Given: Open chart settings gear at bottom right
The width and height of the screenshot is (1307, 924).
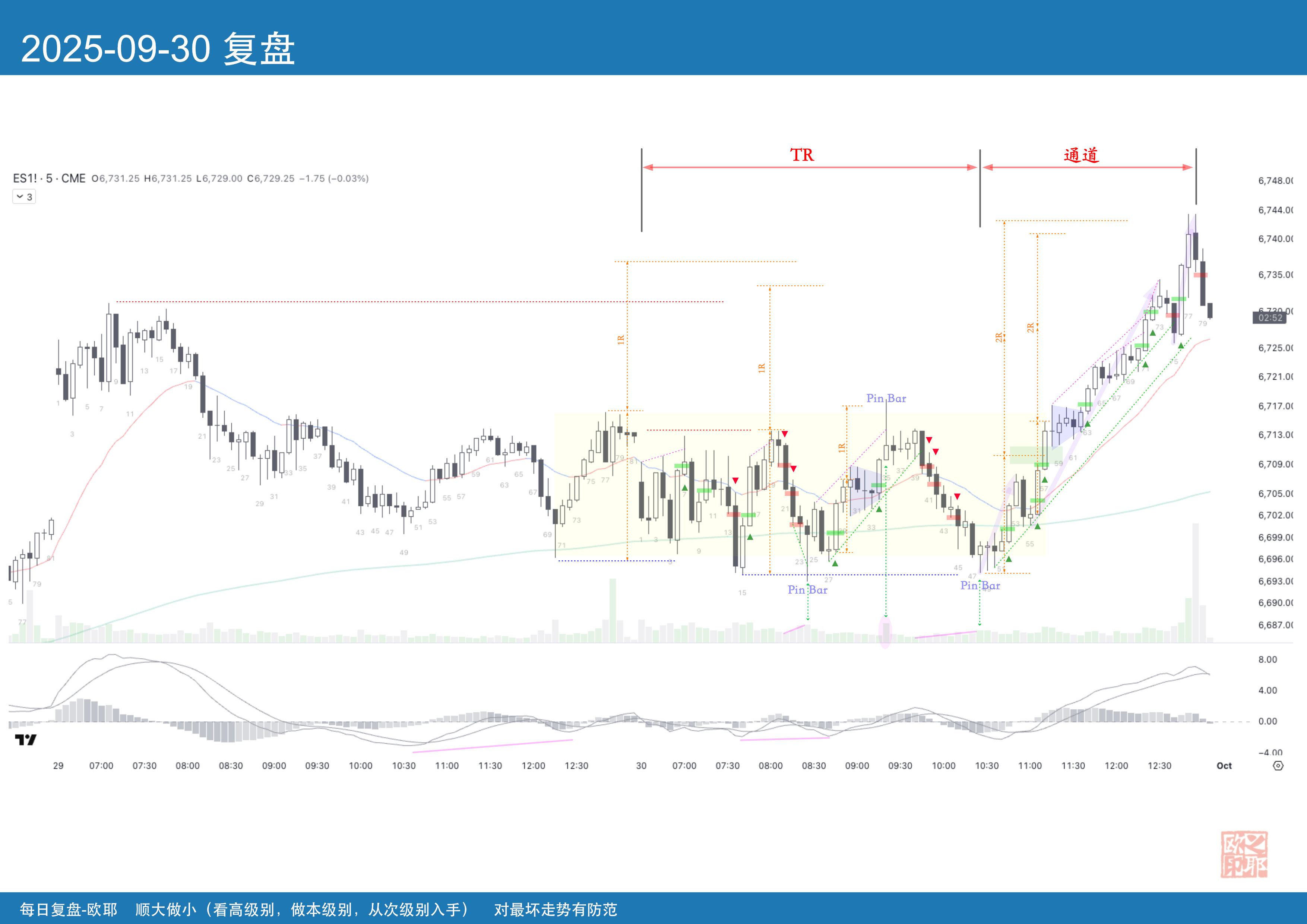Looking at the screenshot, I should pyautogui.click(x=1278, y=766).
